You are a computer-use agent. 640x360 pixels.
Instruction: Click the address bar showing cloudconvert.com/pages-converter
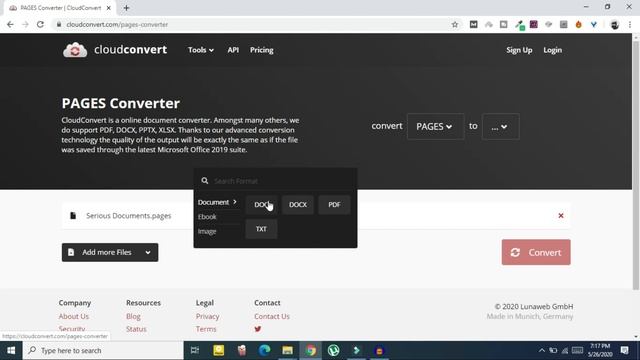tap(253, 24)
